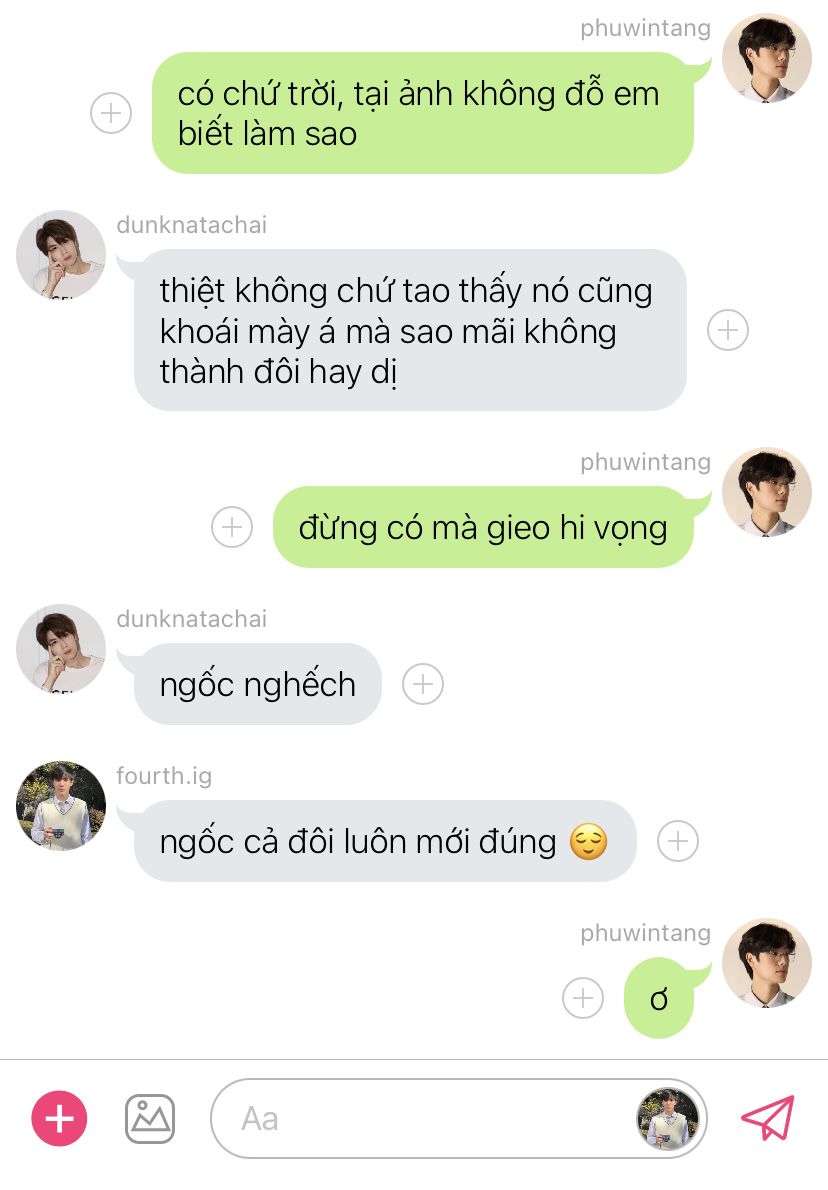Image resolution: width=828 pixels, height=1190 pixels.
Task: Select the 'ngốc cả đôi luôn mới đúng' bubble
Action: click(385, 841)
